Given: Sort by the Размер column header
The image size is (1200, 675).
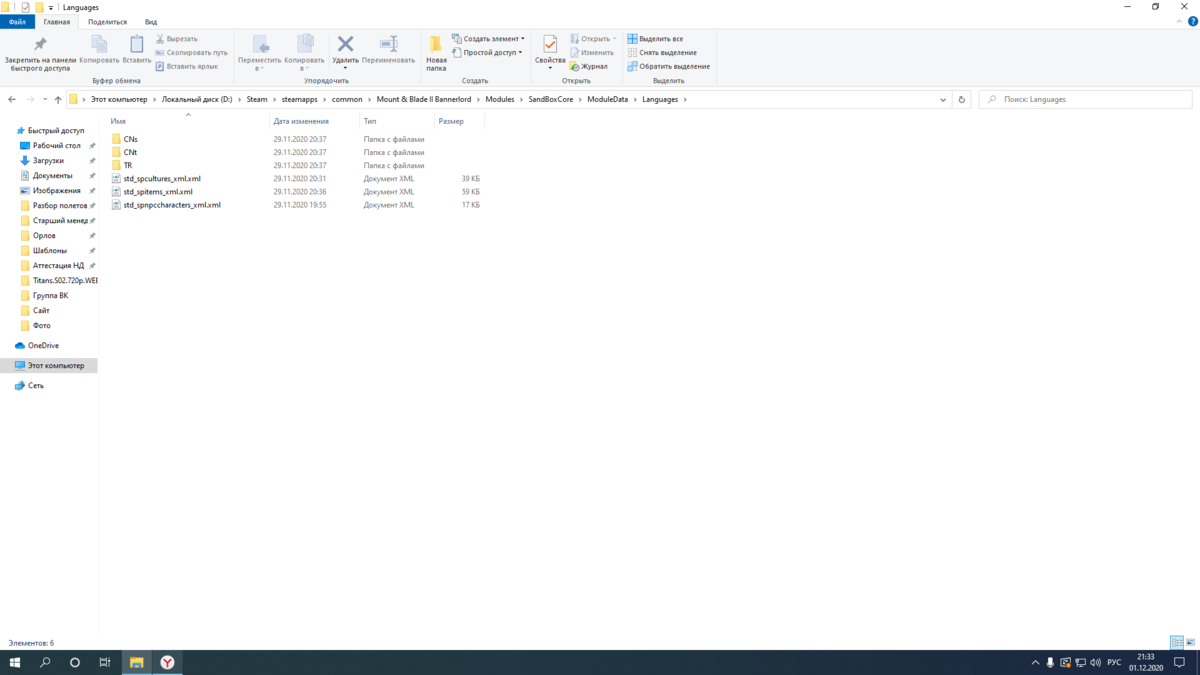Looking at the screenshot, I should click(451, 121).
